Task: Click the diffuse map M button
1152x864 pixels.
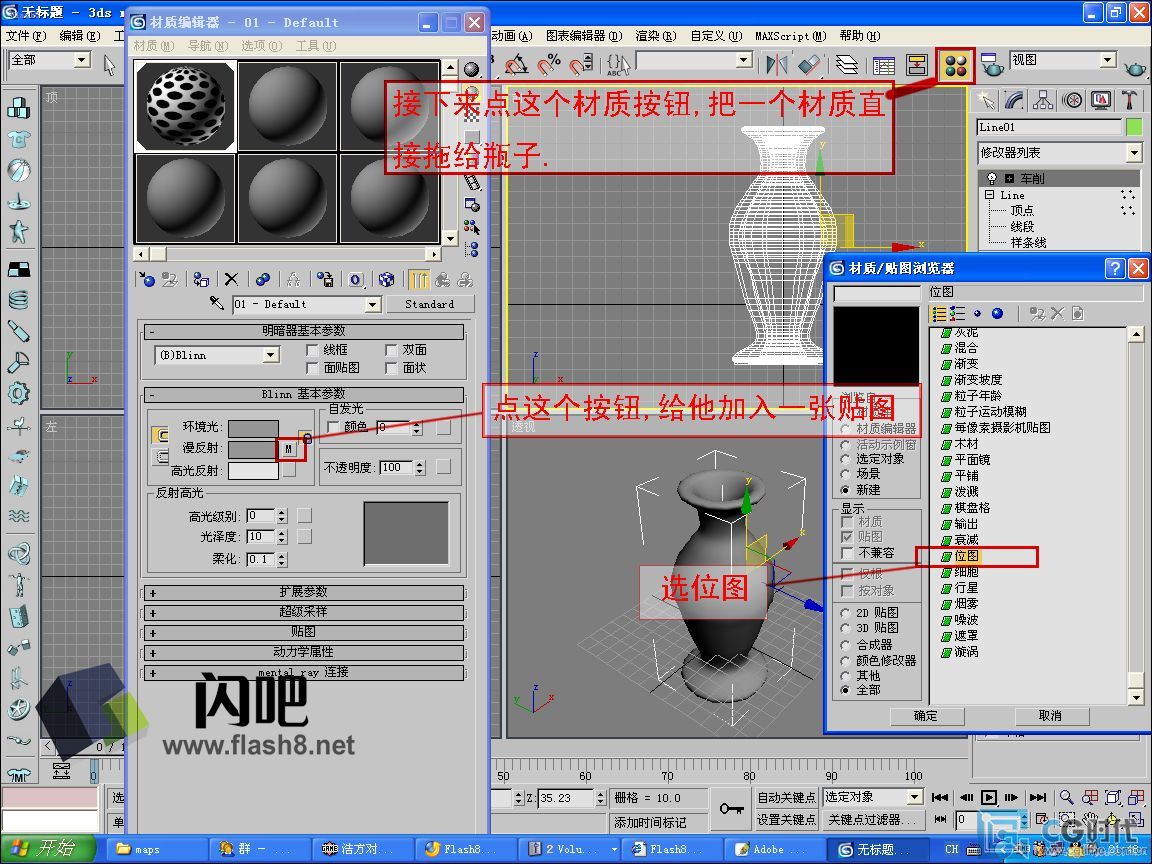Action: click(x=289, y=449)
